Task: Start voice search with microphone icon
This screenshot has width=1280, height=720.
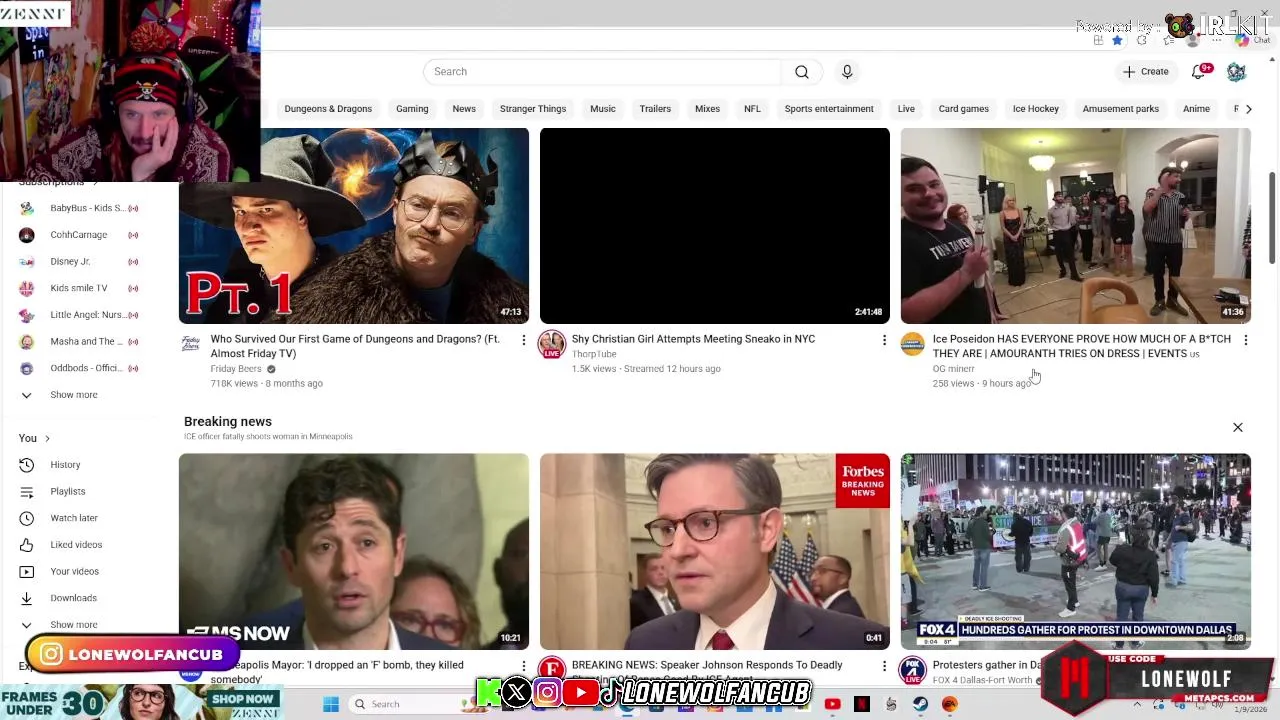Action: pos(847,72)
